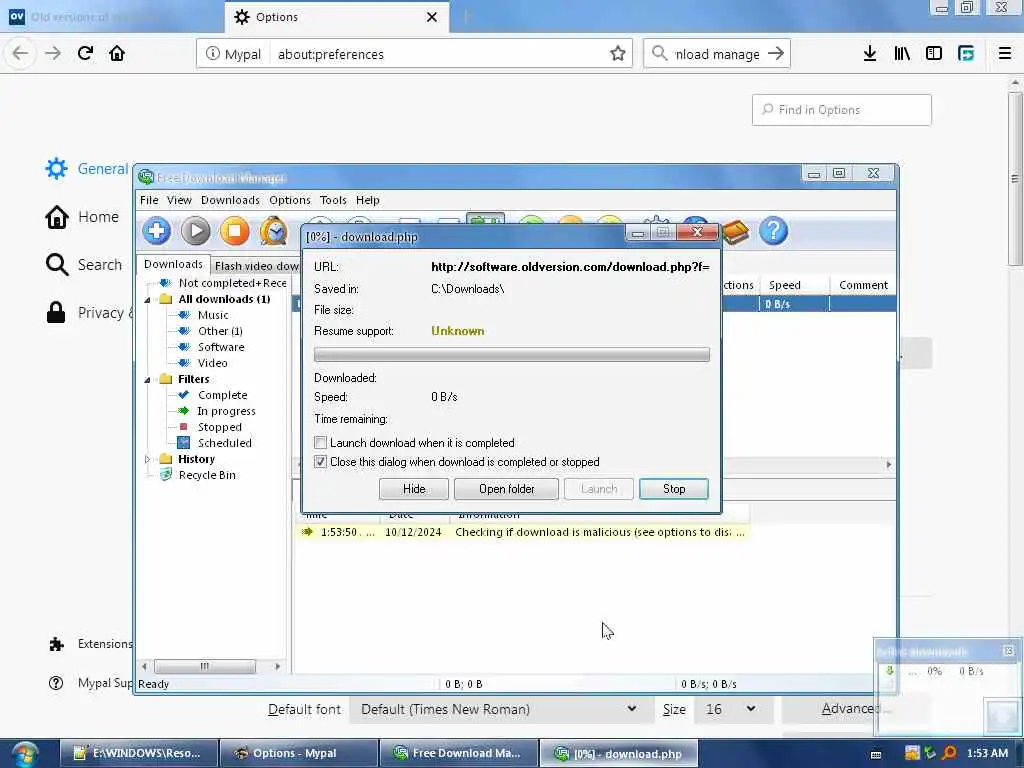
Task: Open the Privacy lock category
Action: [89, 313]
